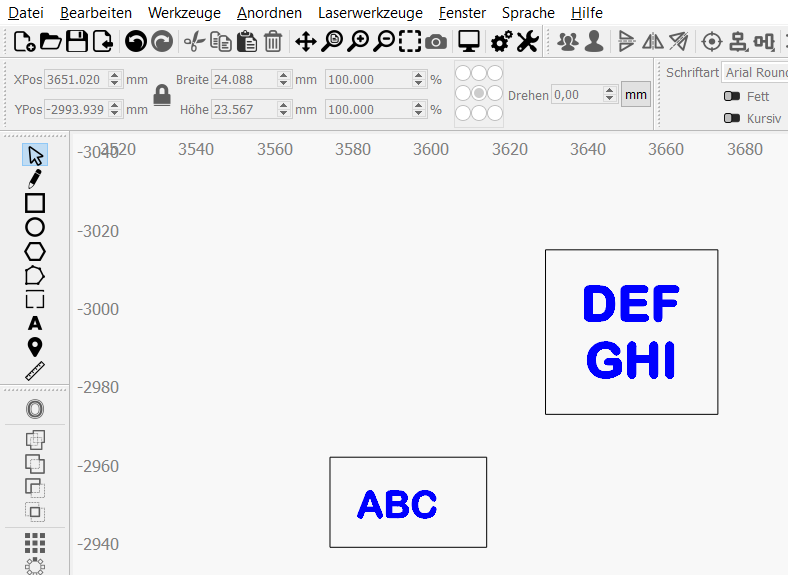Activate the text creation tool
This screenshot has height=575, width=788.
click(x=35, y=323)
